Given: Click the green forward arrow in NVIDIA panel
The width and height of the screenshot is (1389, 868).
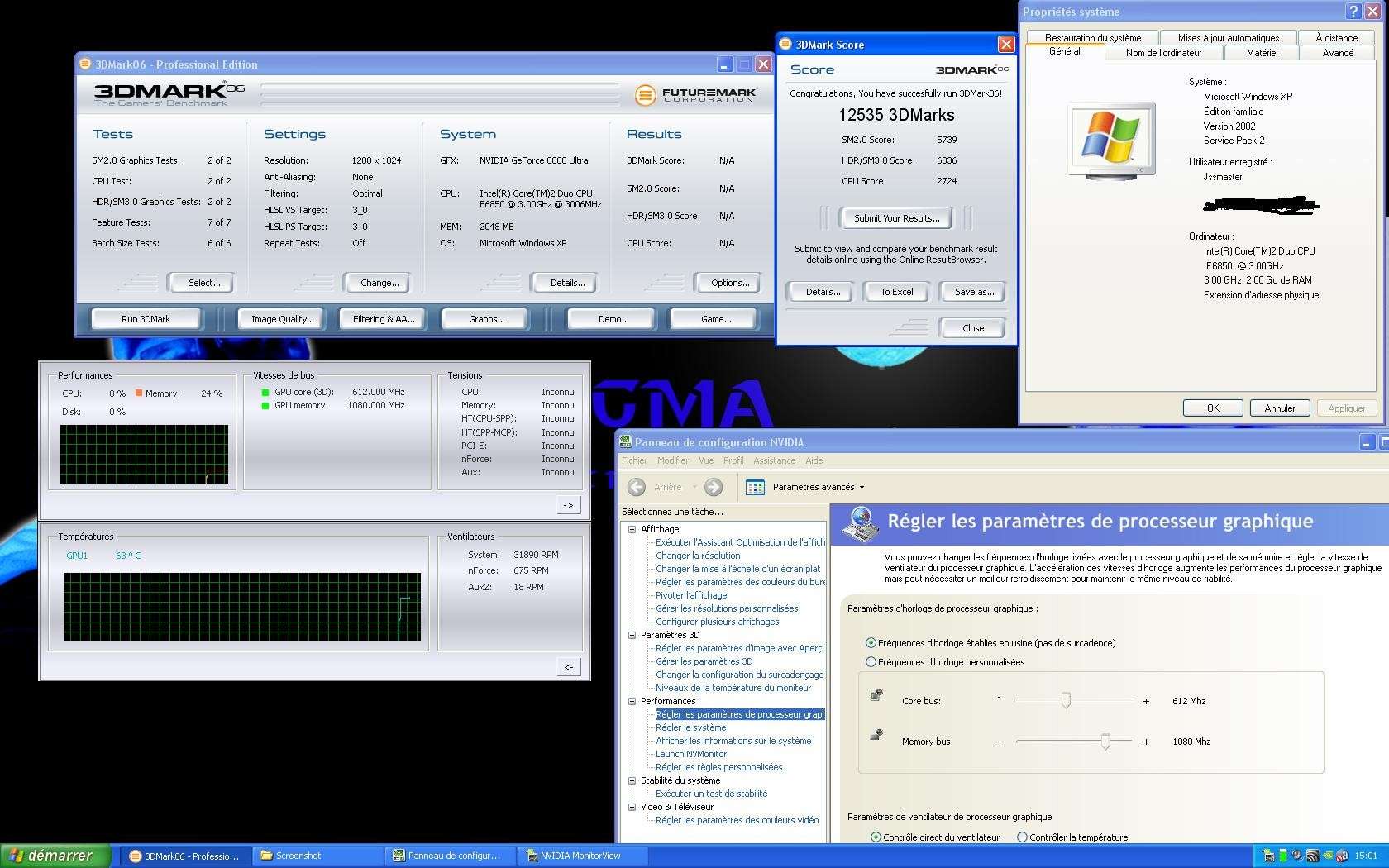Looking at the screenshot, I should (x=714, y=488).
